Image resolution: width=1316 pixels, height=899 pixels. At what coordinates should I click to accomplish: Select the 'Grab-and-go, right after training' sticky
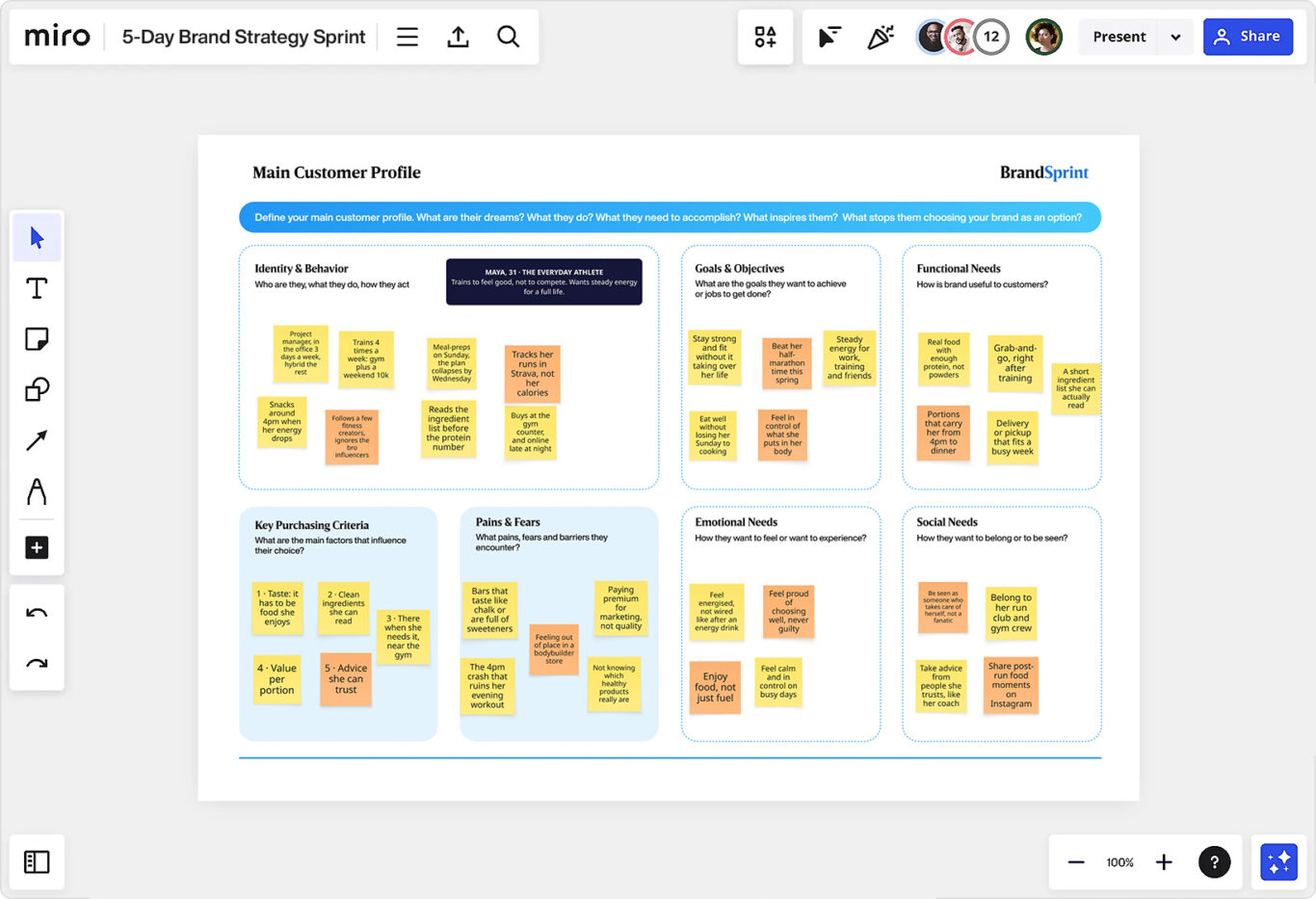click(x=1015, y=363)
